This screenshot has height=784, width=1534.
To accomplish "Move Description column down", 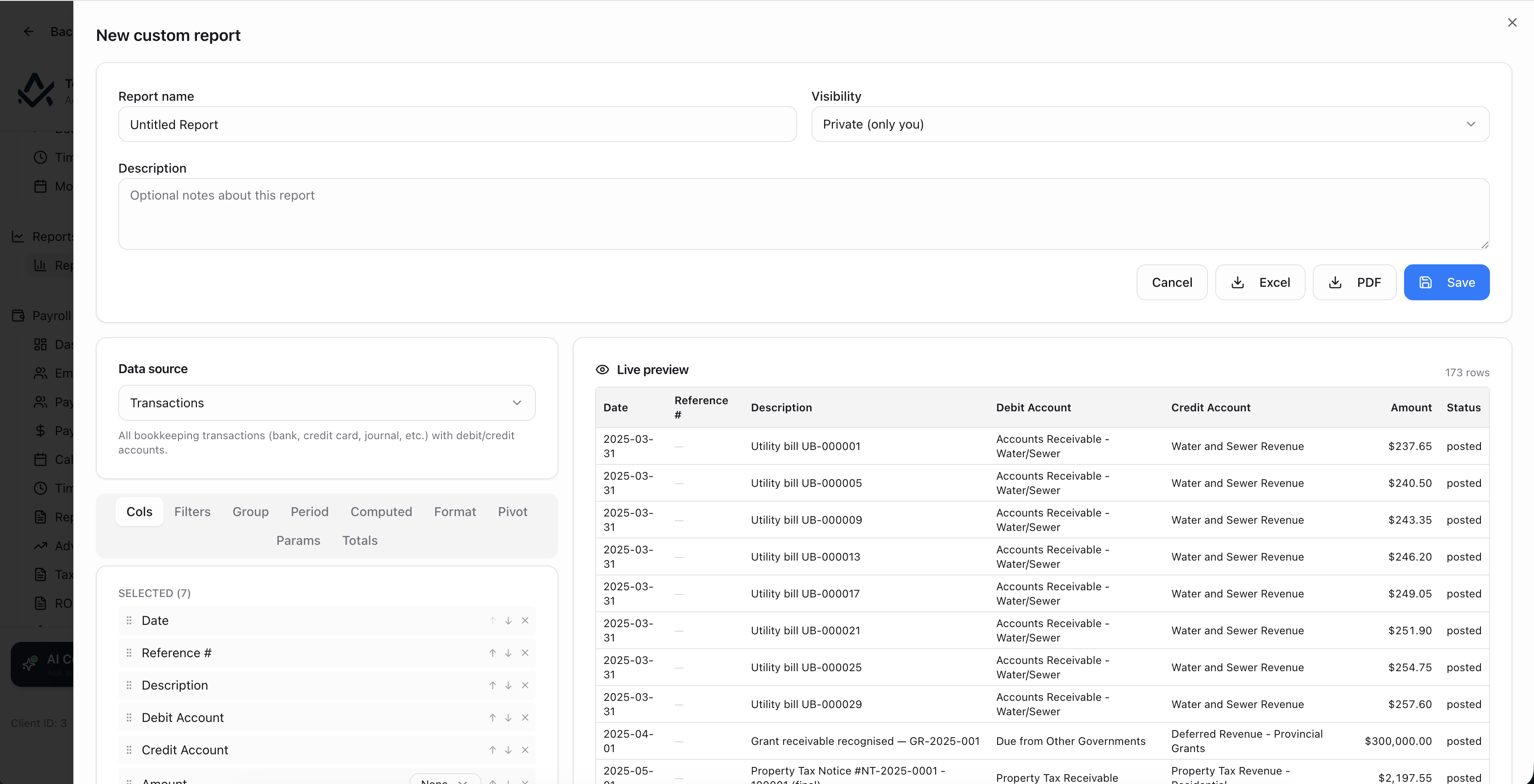I will 508,685.
